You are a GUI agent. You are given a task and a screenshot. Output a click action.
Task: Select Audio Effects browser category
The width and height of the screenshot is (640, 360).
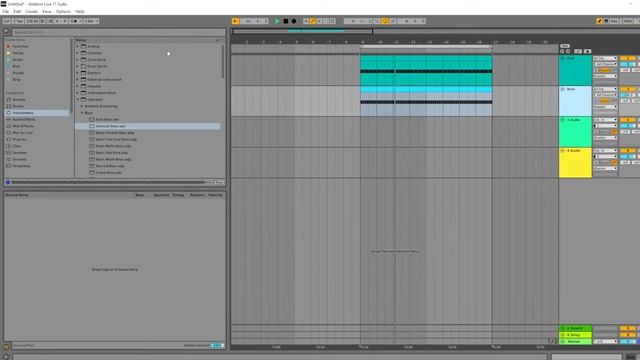click(x=24, y=119)
